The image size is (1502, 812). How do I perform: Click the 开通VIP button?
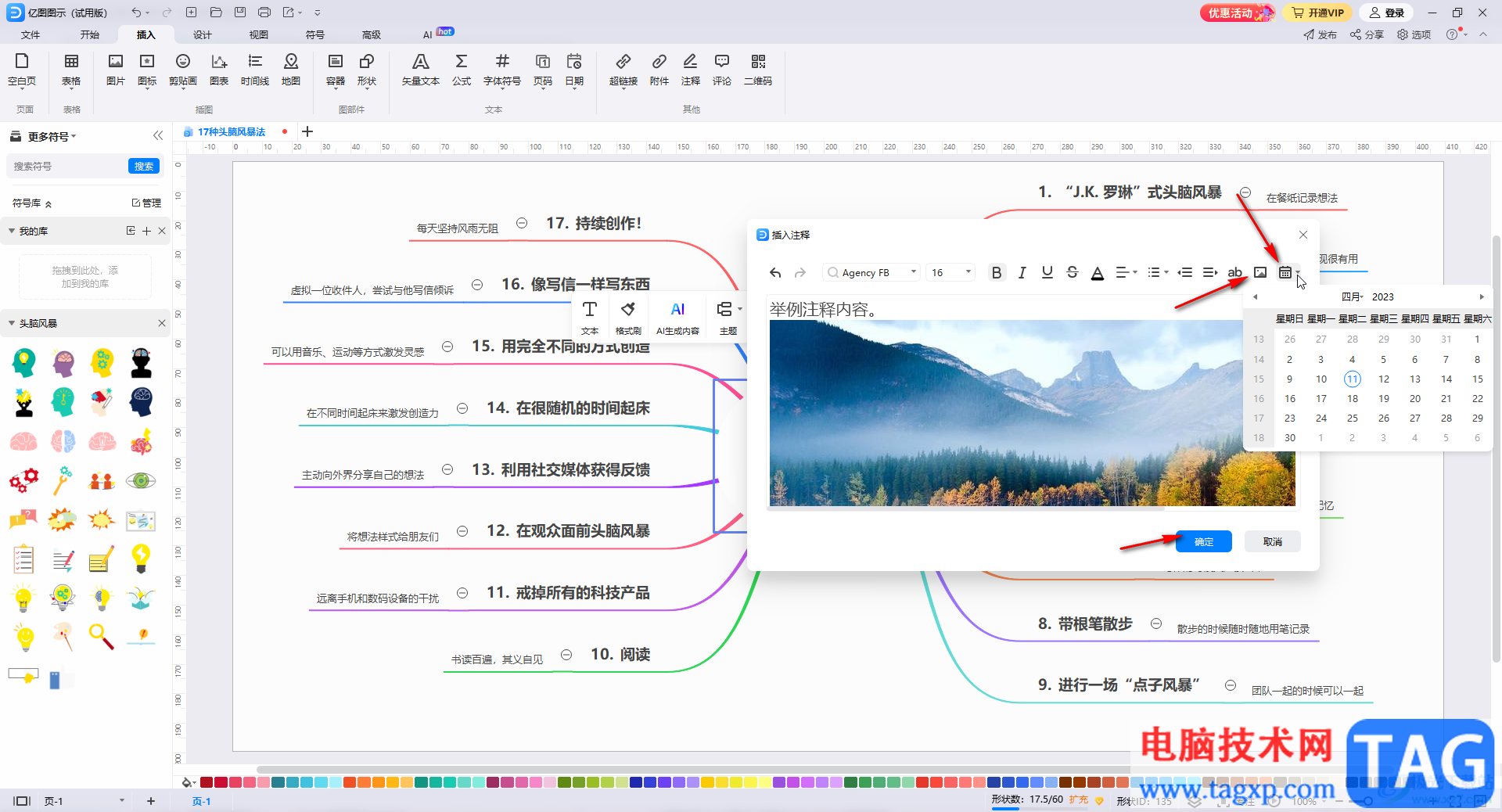(x=1318, y=13)
